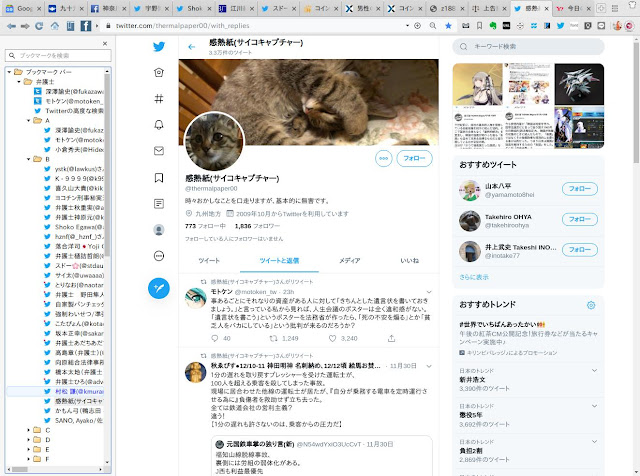
Task: Select the ツイートと返信 tab
Action: 279,260
